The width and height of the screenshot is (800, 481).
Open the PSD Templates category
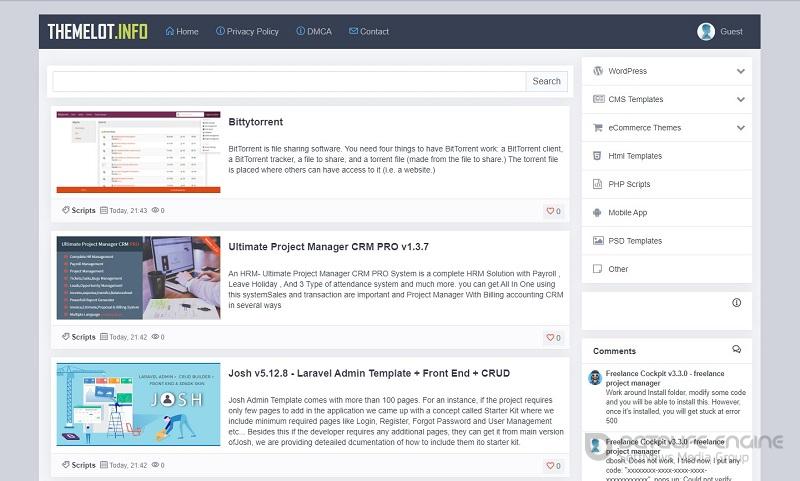click(635, 241)
